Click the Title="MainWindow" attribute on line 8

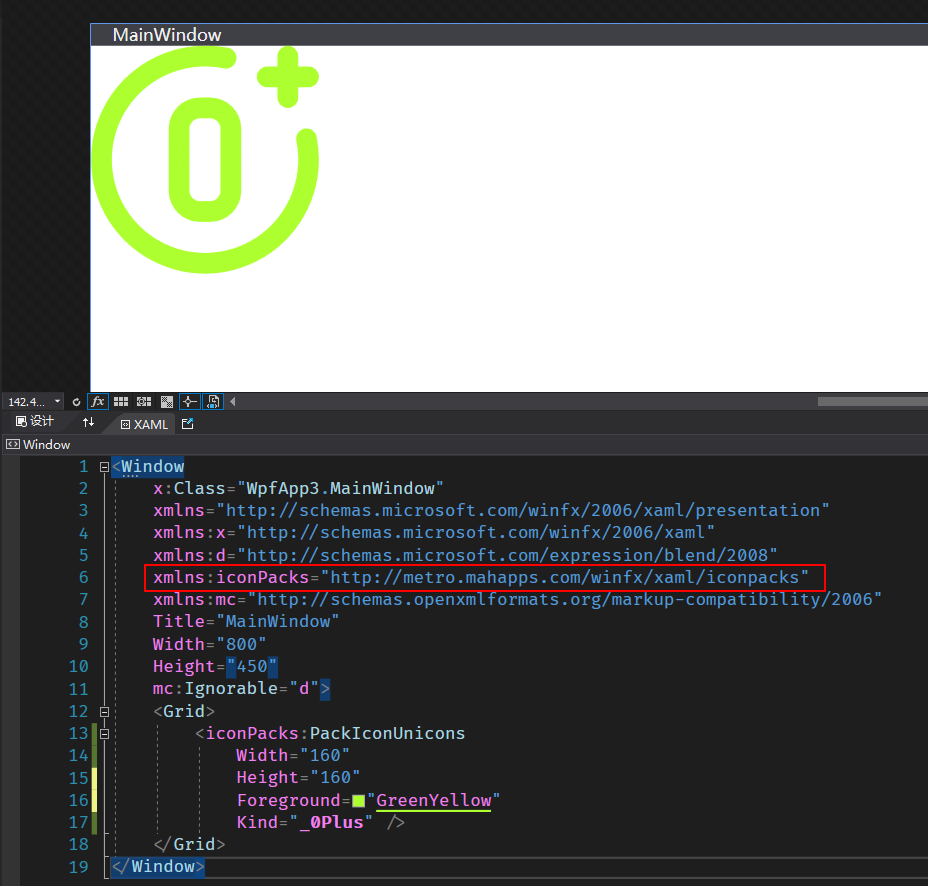click(x=246, y=621)
